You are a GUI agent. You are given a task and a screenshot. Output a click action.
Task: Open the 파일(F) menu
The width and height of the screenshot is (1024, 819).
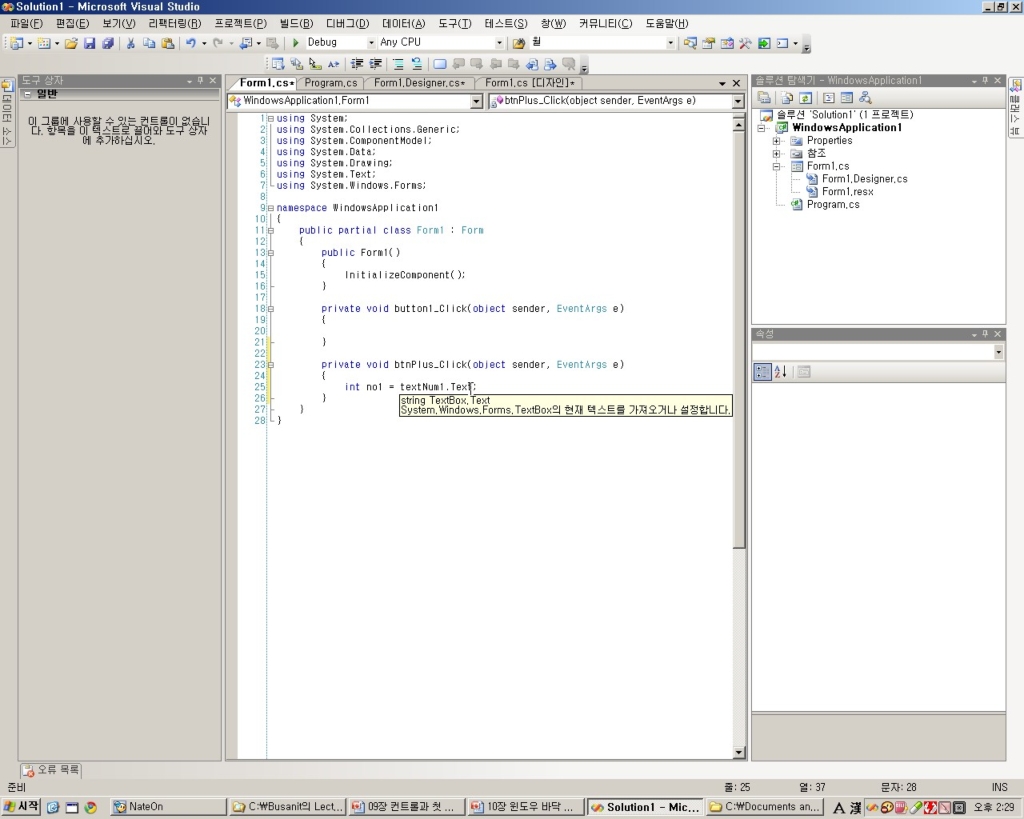tap(27, 24)
